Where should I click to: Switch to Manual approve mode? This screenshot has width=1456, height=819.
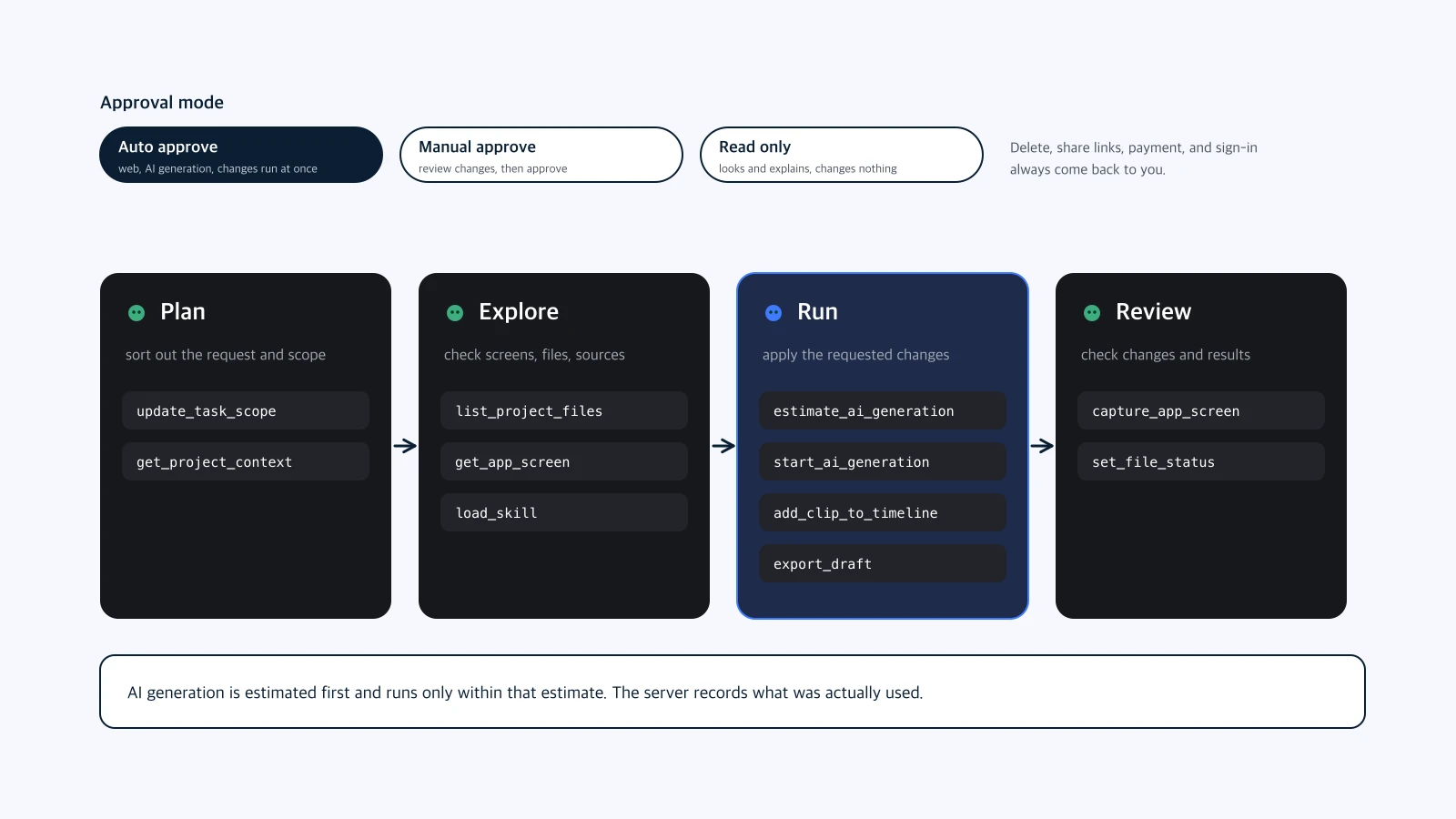pos(541,155)
